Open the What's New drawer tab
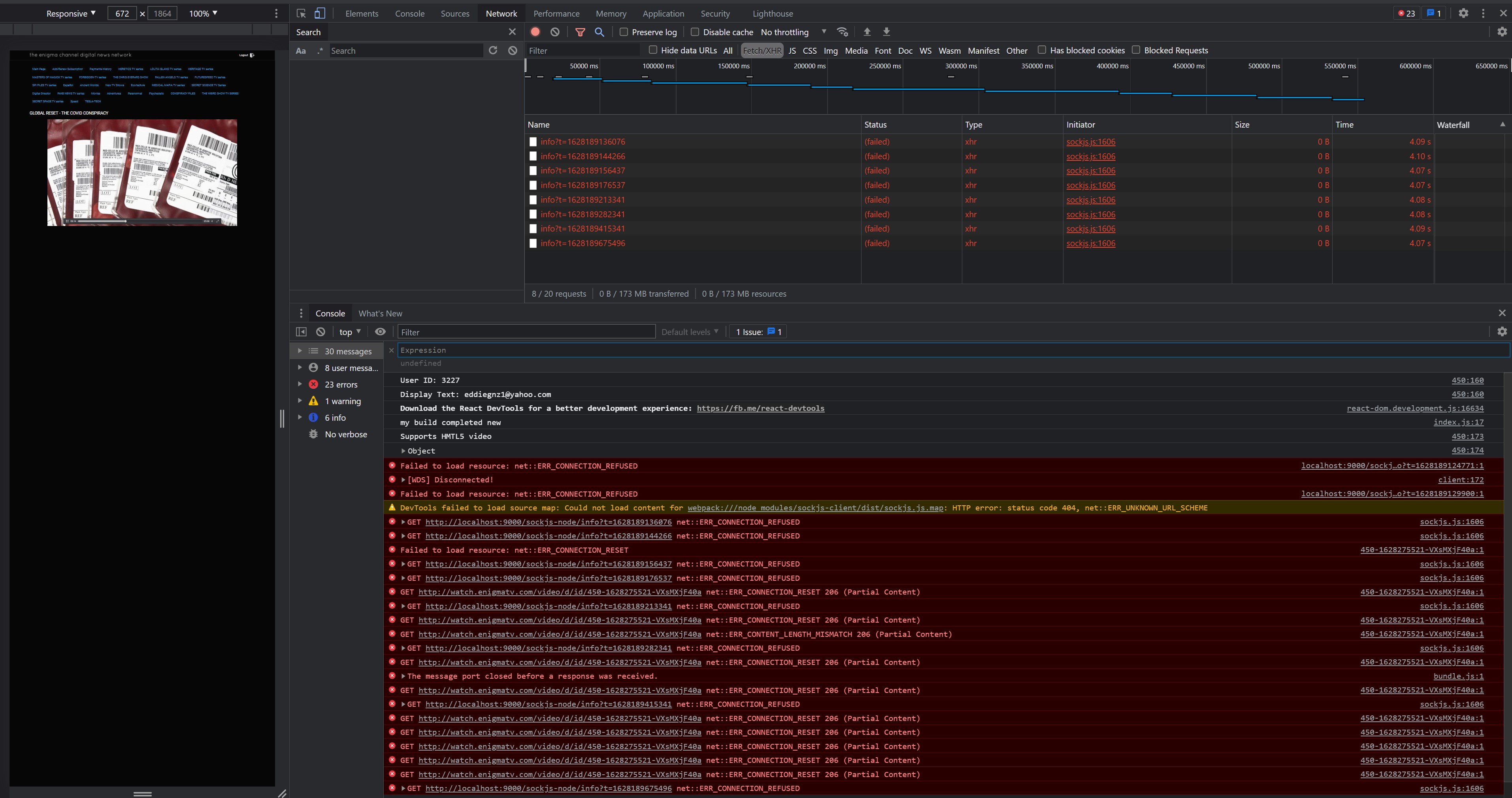Screen dimensions: 1512x798 point(380,313)
